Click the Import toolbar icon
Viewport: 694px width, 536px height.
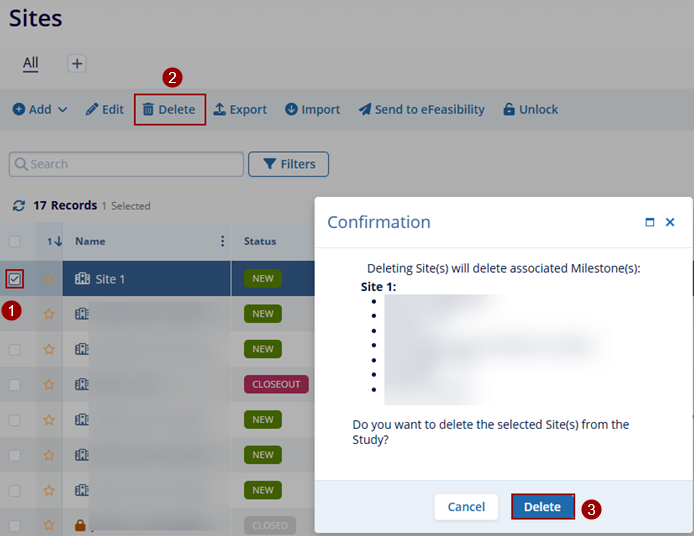point(291,110)
